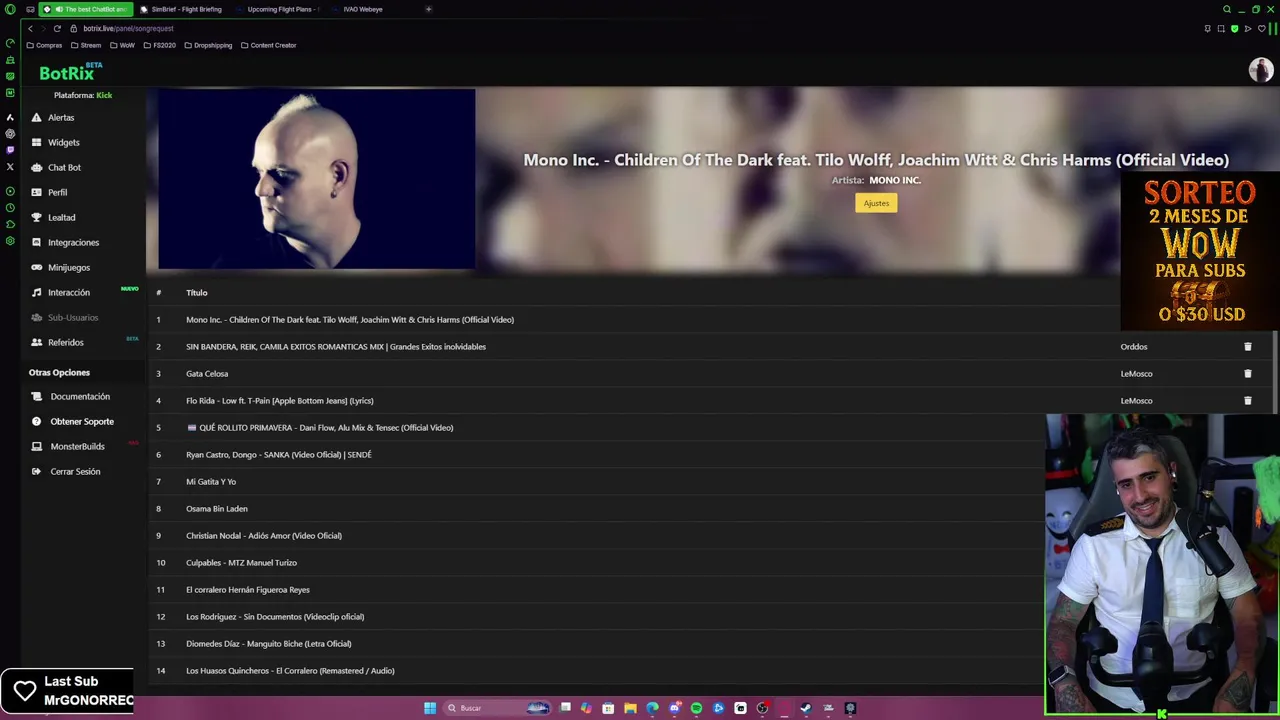Open File Explorer from the taskbar
1280x720 pixels.
coord(630,708)
